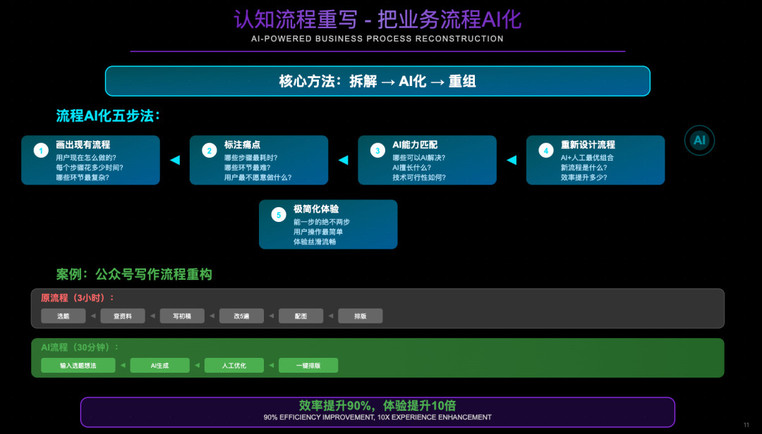Click the line 新流程是什么?
The image size is (762, 434).
(584, 168)
